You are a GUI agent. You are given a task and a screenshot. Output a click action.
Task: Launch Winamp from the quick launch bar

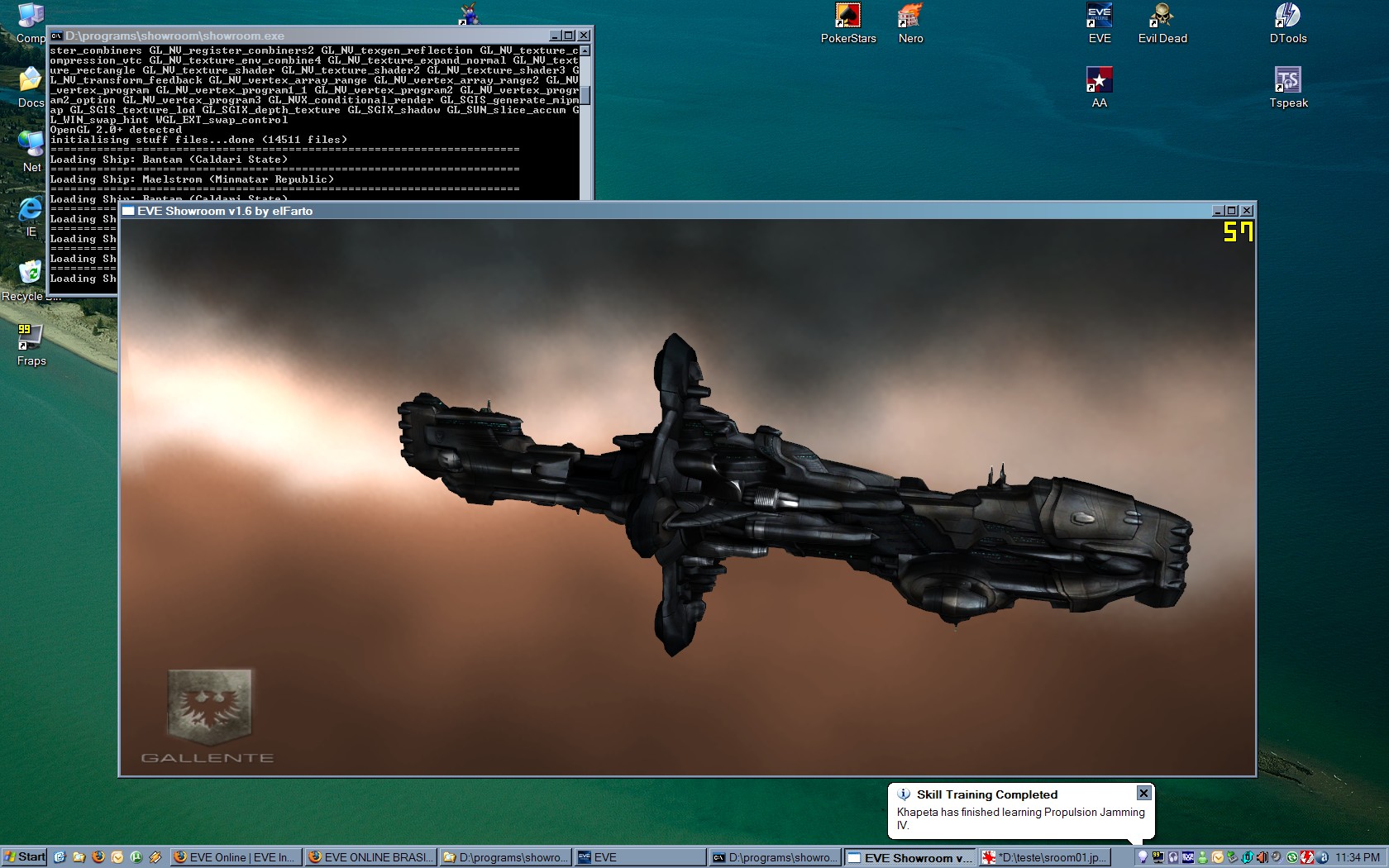[155, 857]
